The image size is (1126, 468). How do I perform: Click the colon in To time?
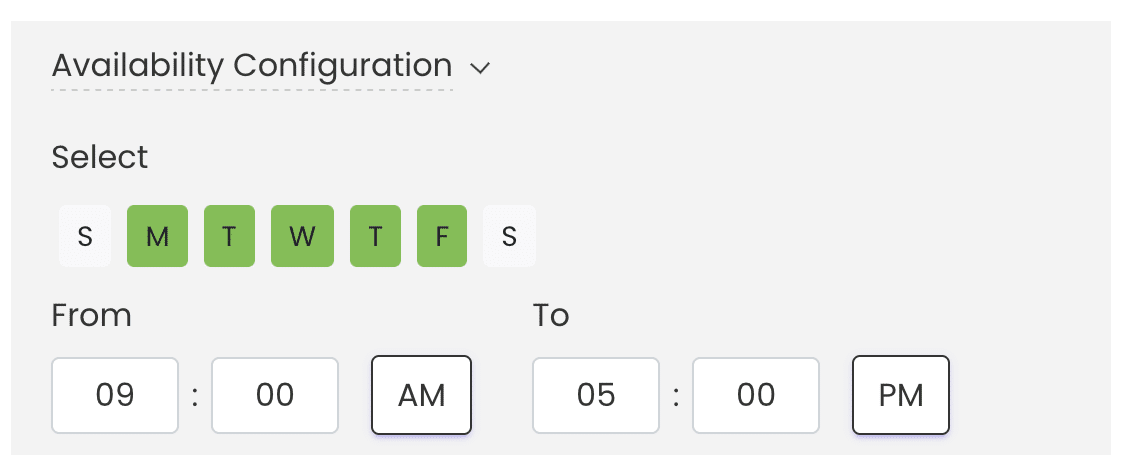tap(676, 396)
